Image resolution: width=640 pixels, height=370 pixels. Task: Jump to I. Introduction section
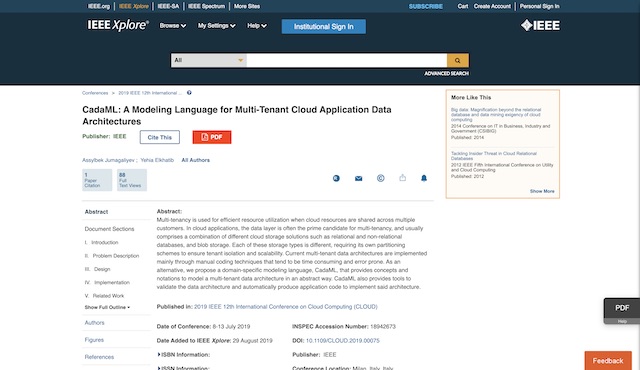pyautogui.click(x=102, y=242)
